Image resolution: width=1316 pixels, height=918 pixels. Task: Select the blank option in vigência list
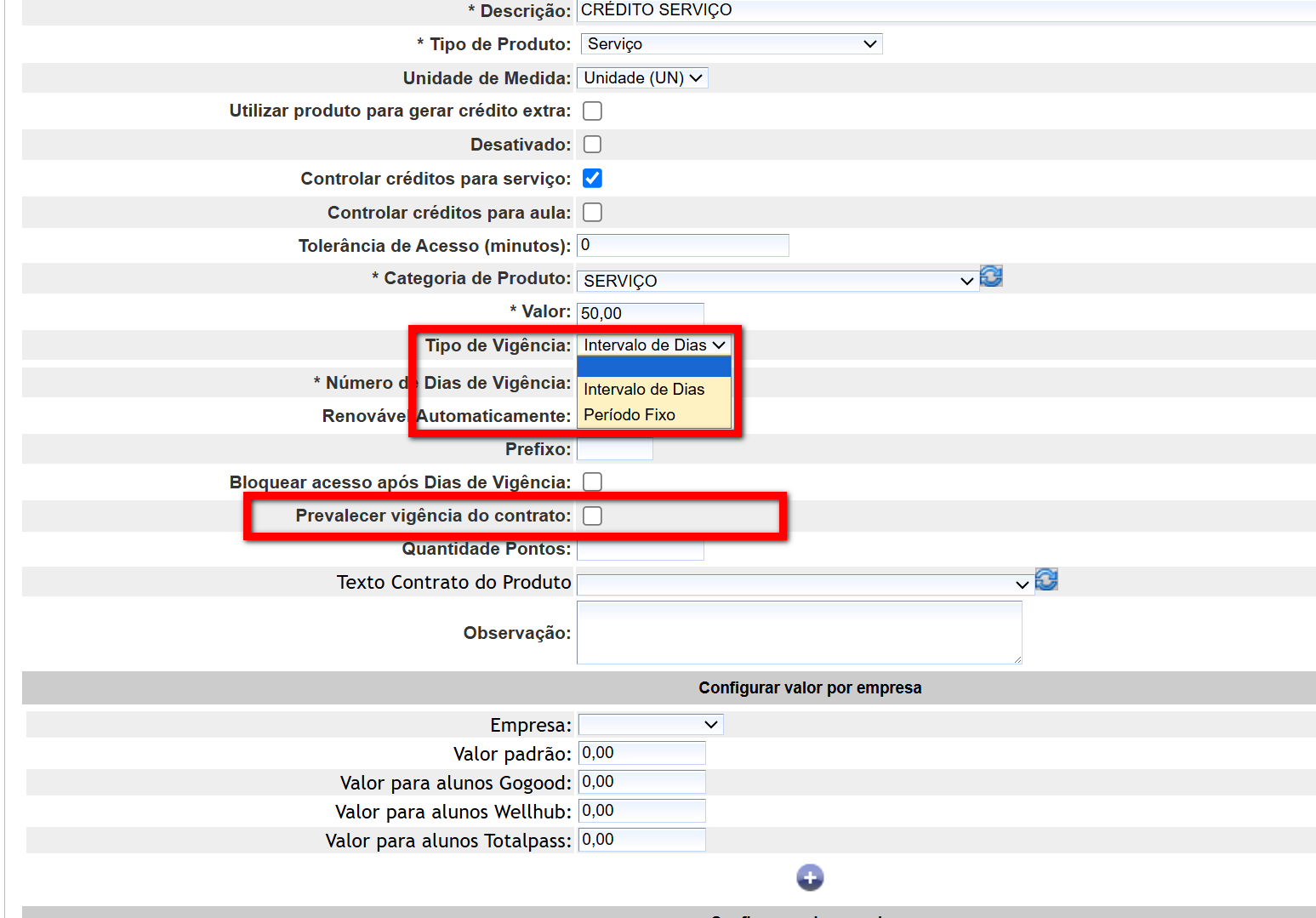(x=653, y=367)
